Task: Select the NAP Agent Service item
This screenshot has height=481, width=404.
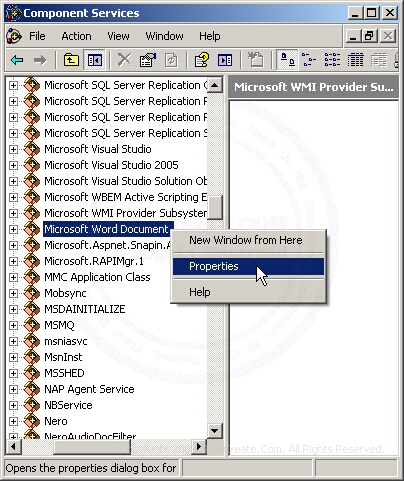Action: pyautogui.click(x=89, y=389)
